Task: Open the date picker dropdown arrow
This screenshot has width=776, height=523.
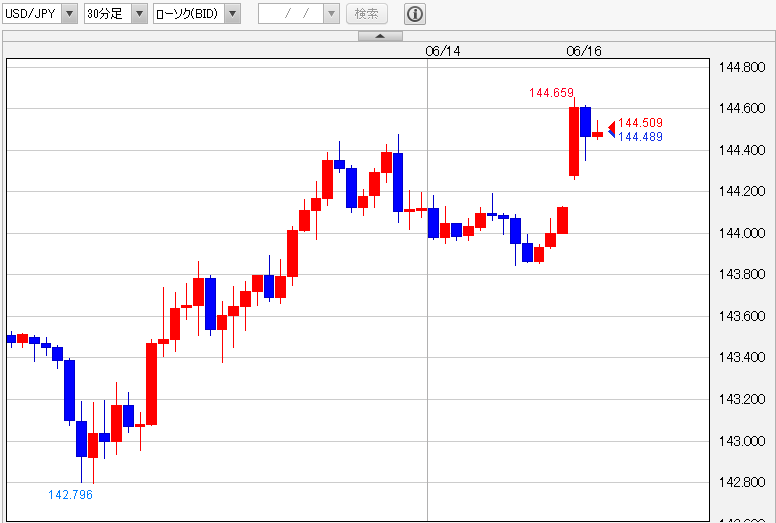Action: [332, 14]
